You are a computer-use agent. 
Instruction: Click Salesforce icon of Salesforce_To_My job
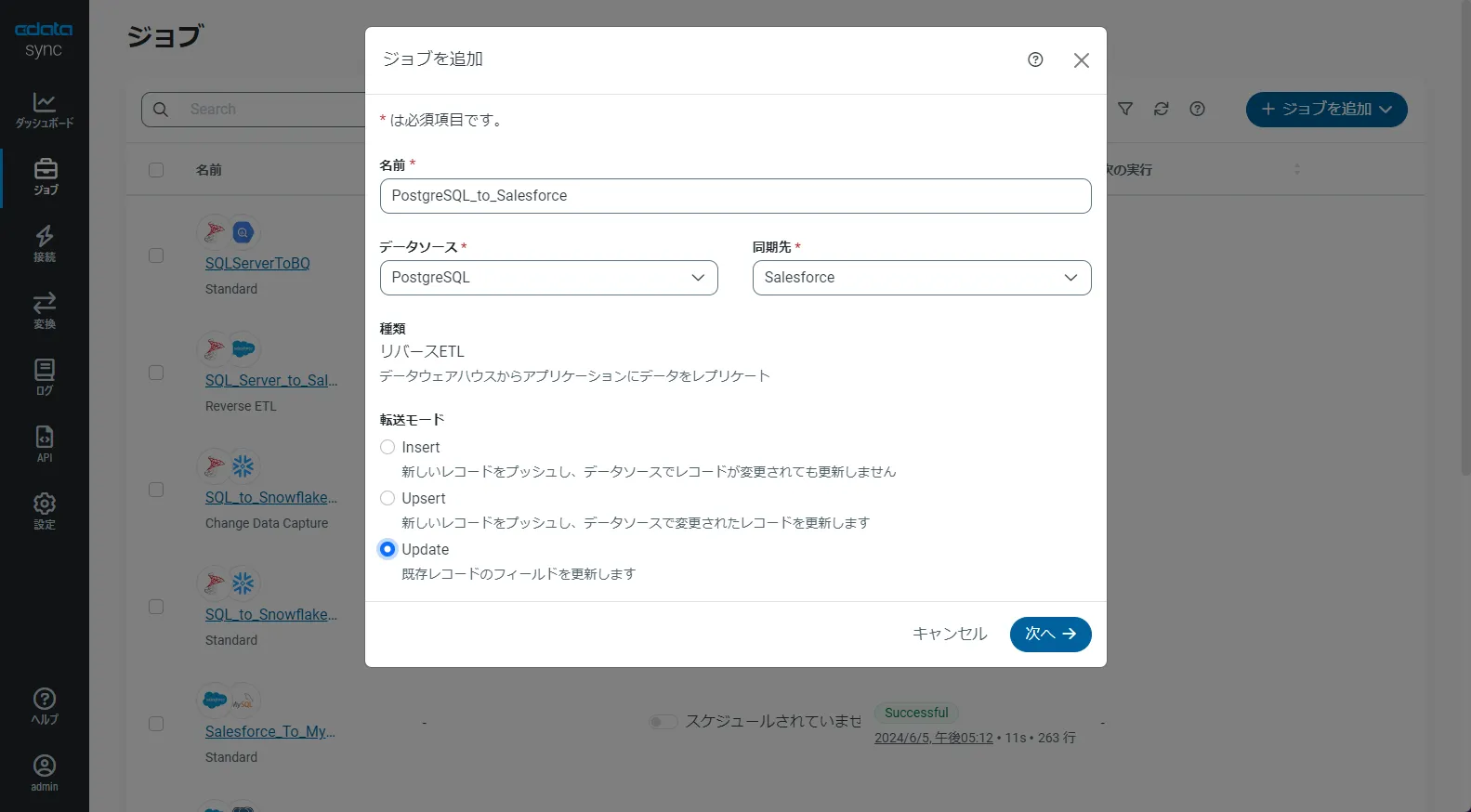215,700
